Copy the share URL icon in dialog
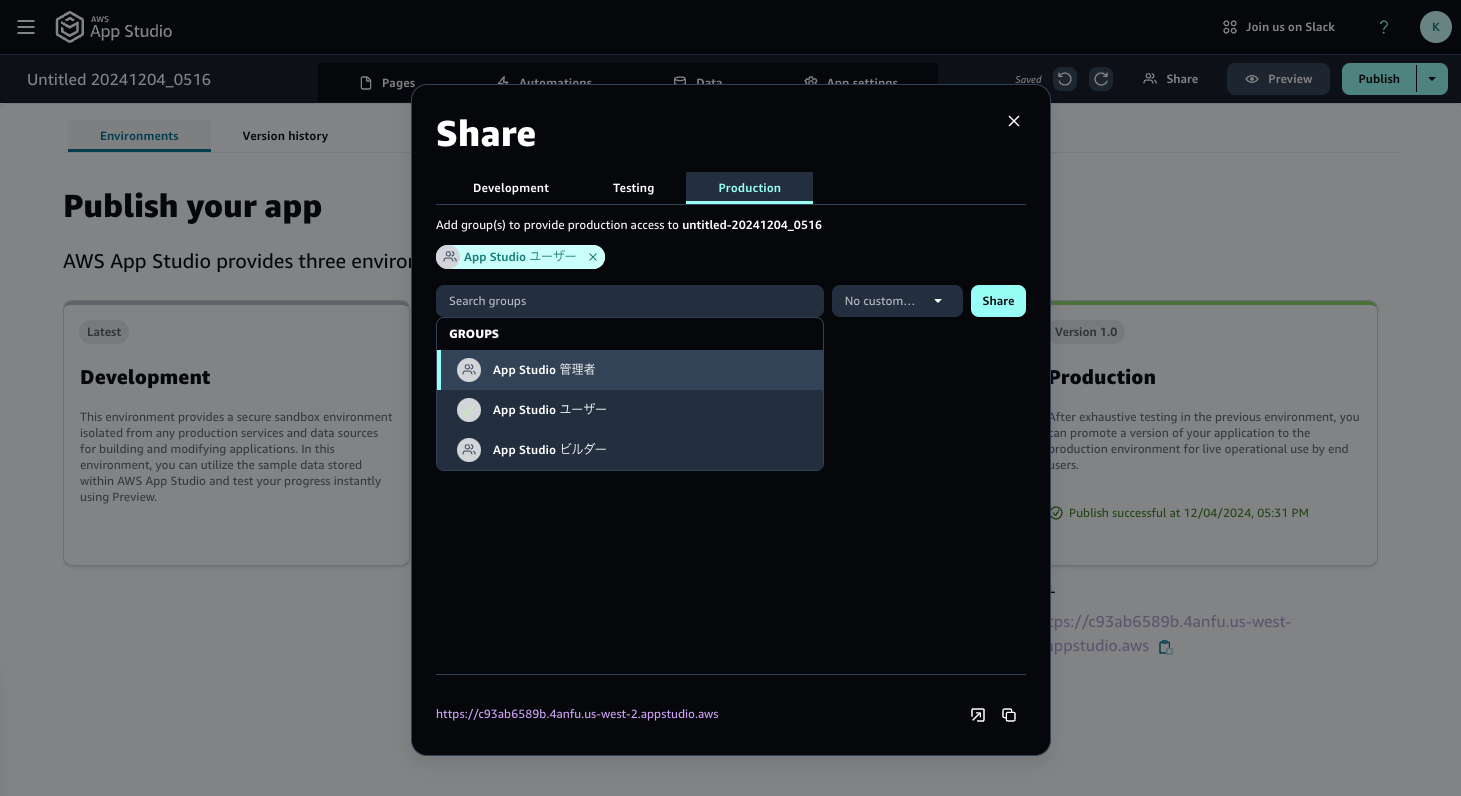 [x=1009, y=715]
